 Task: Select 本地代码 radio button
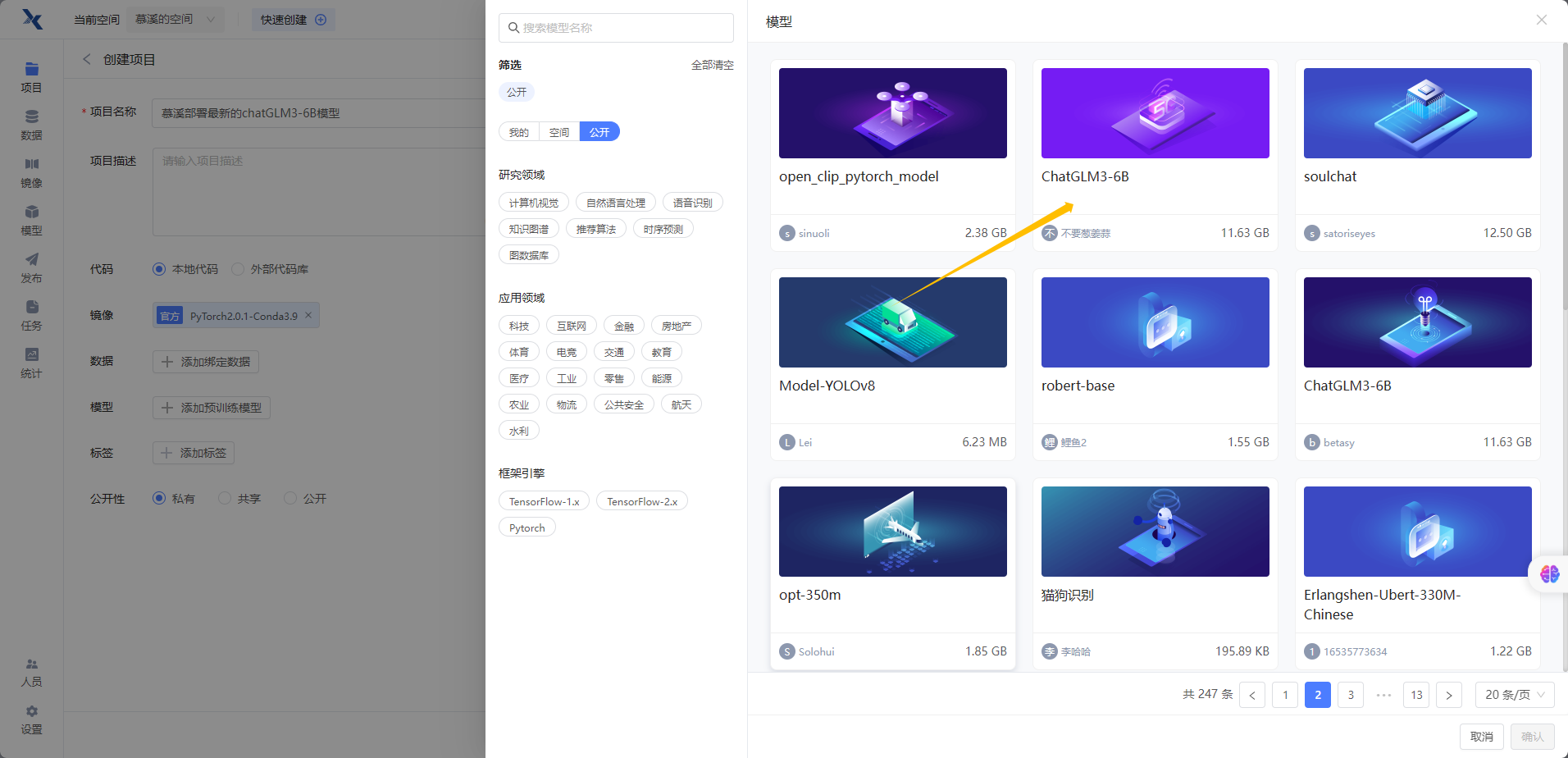(159, 269)
